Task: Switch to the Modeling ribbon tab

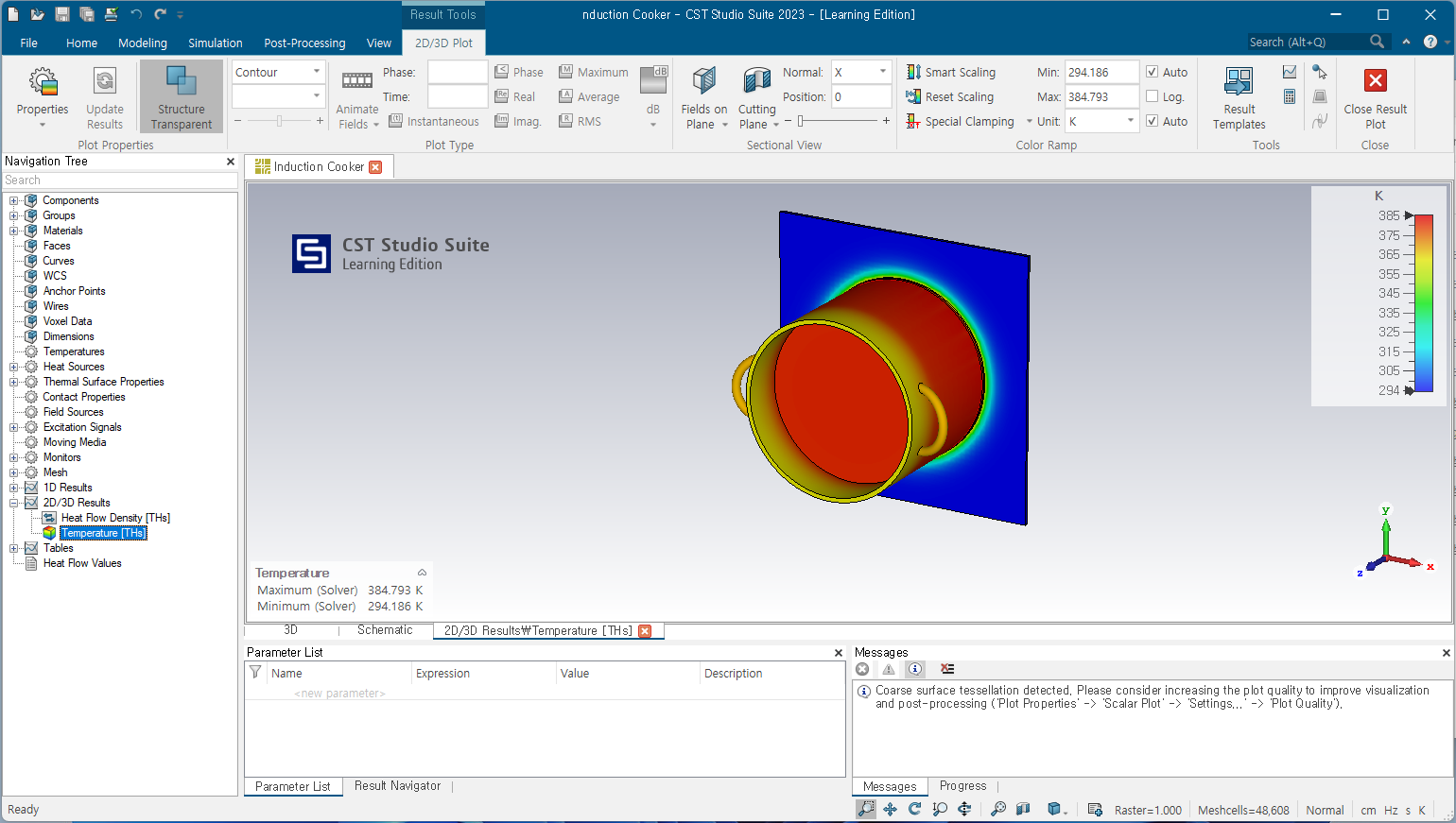Action: point(143,43)
